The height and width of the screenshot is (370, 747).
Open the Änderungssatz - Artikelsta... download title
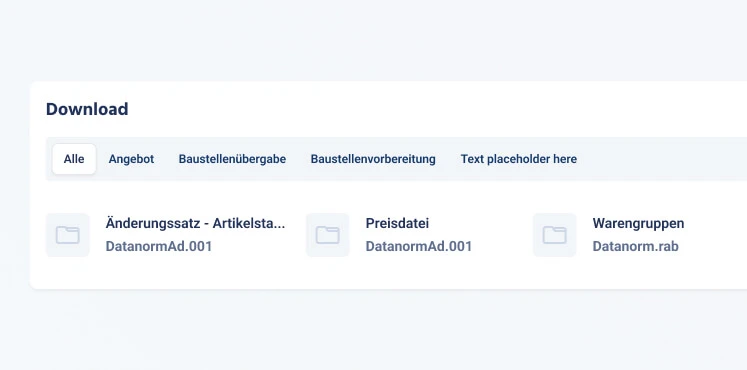pyautogui.click(x=195, y=223)
